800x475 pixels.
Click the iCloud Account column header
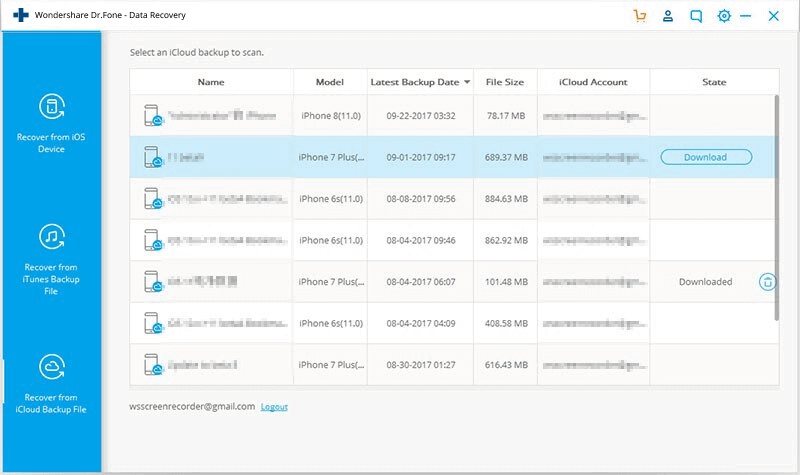click(x=594, y=82)
